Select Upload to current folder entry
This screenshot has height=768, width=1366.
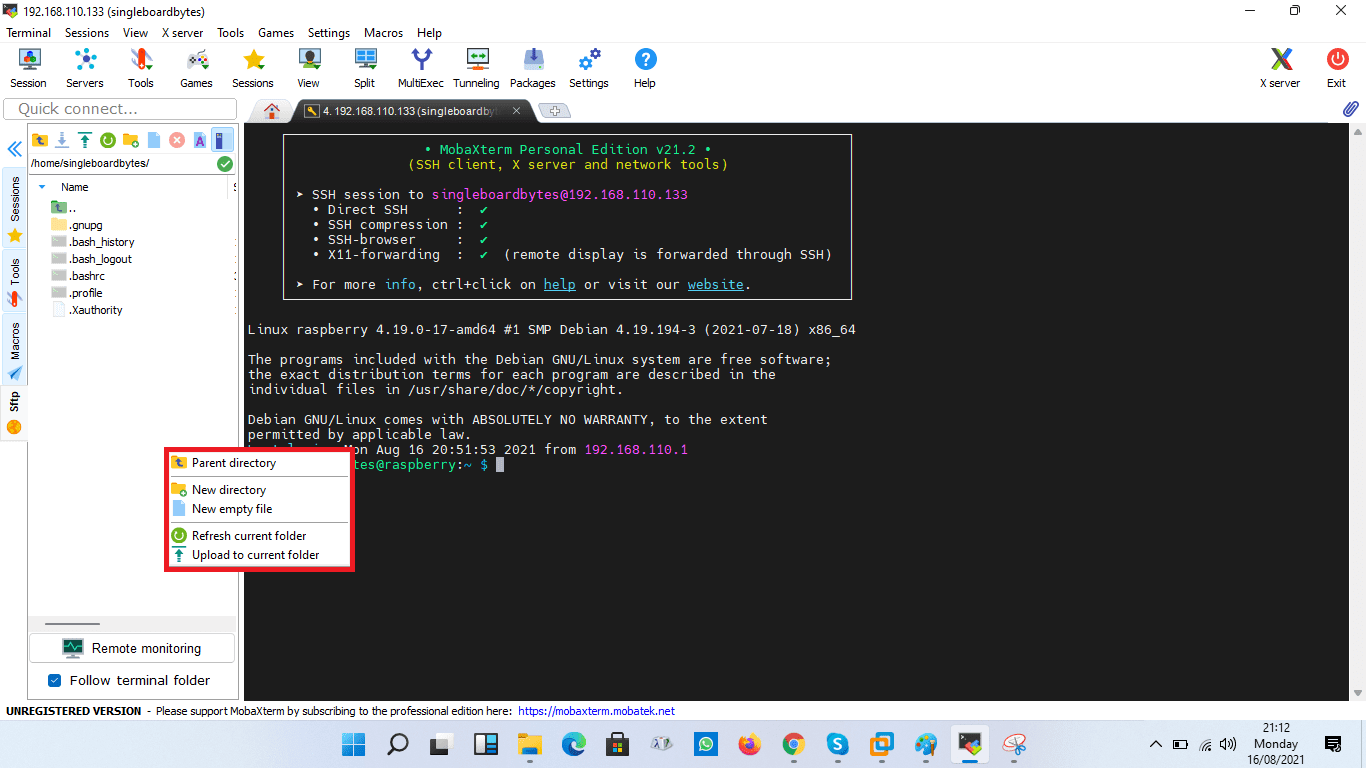click(258, 555)
